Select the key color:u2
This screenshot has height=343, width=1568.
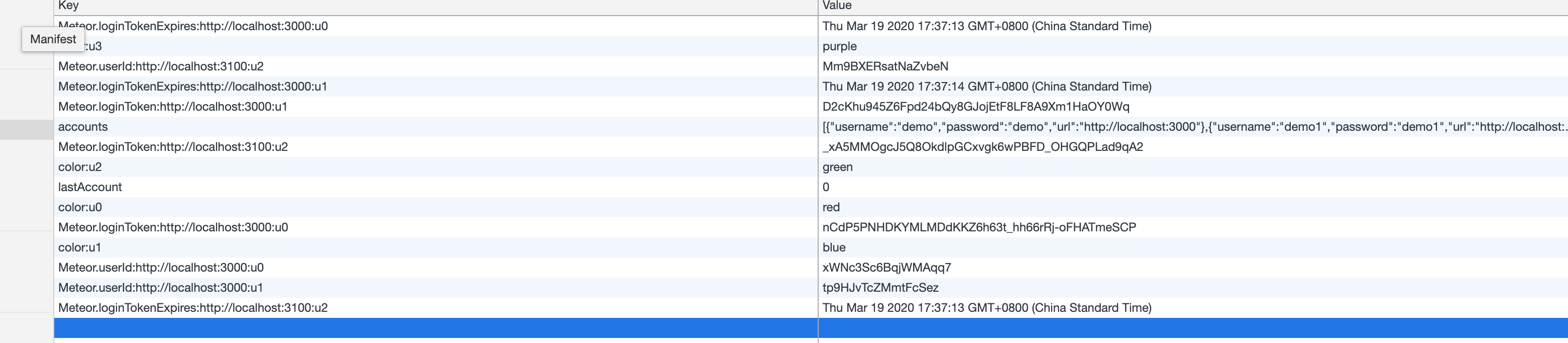(80, 167)
